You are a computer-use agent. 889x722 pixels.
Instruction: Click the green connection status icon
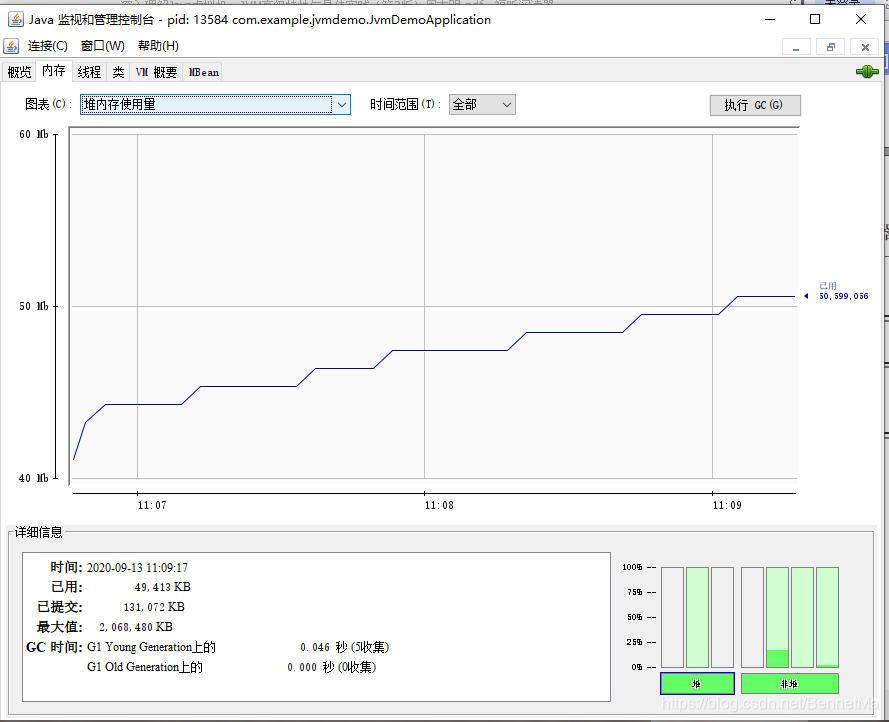click(867, 72)
